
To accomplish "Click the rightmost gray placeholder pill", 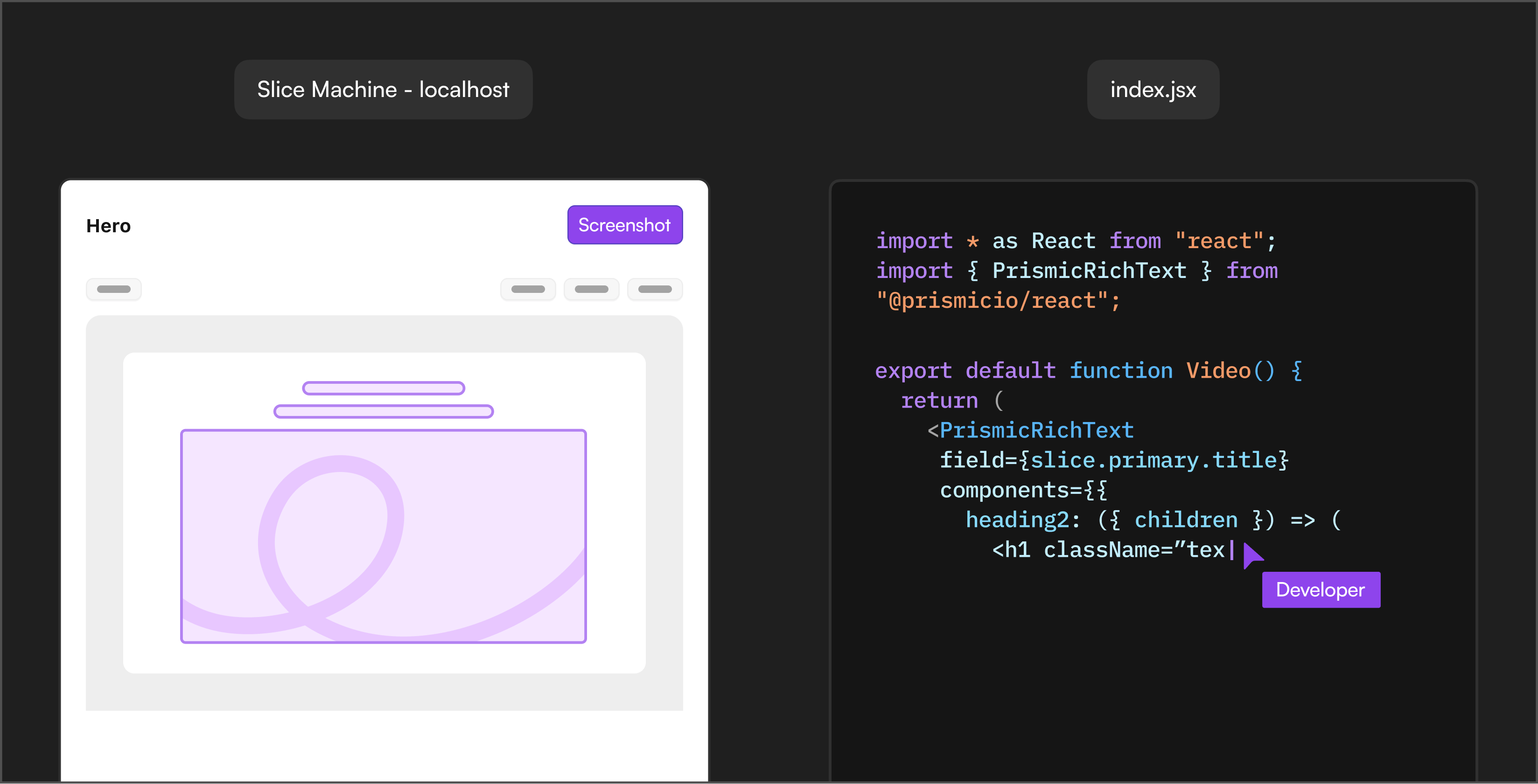I will 654,289.
